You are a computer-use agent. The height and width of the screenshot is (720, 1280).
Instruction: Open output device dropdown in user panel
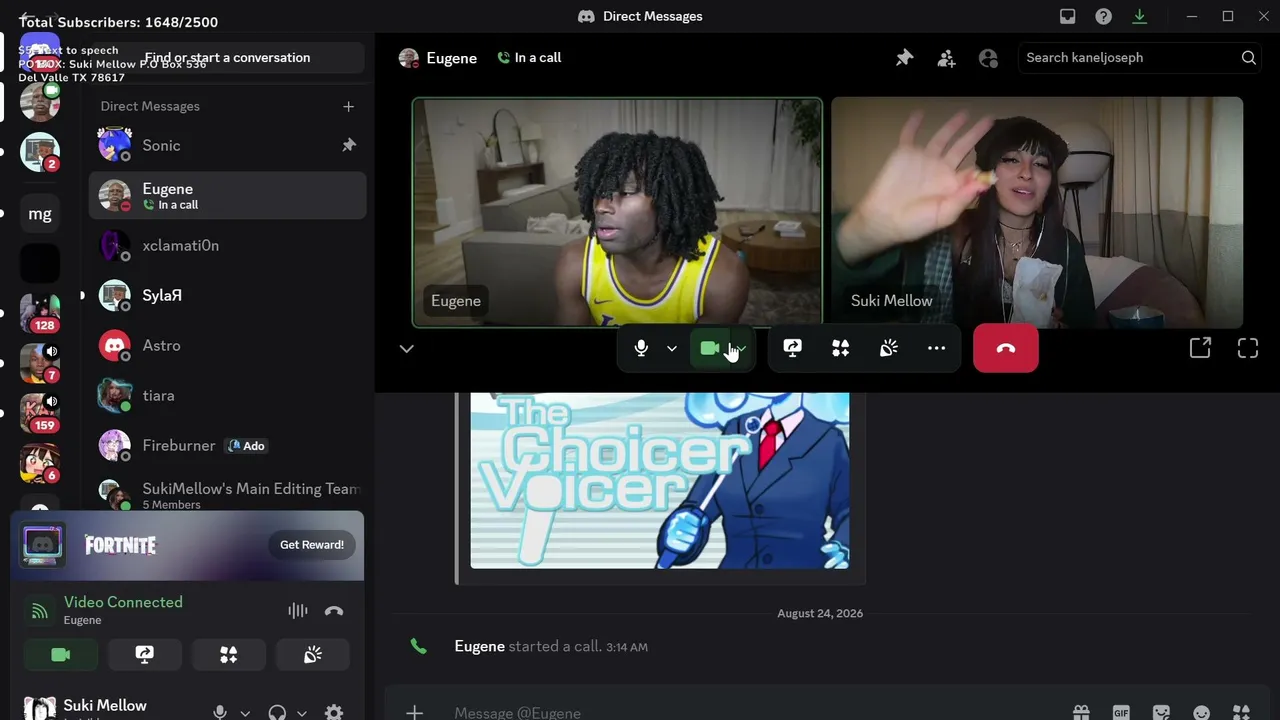[301, 713]
